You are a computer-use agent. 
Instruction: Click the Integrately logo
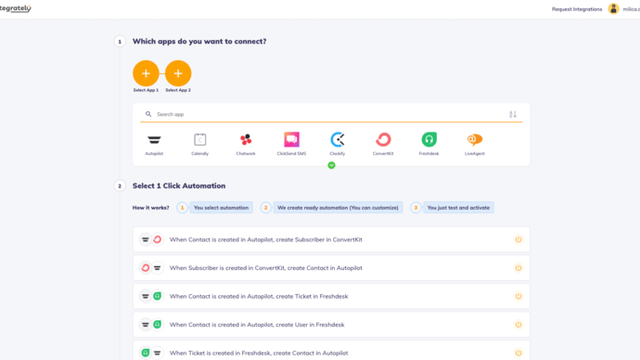pyautogui.click(x=16, y=8)
